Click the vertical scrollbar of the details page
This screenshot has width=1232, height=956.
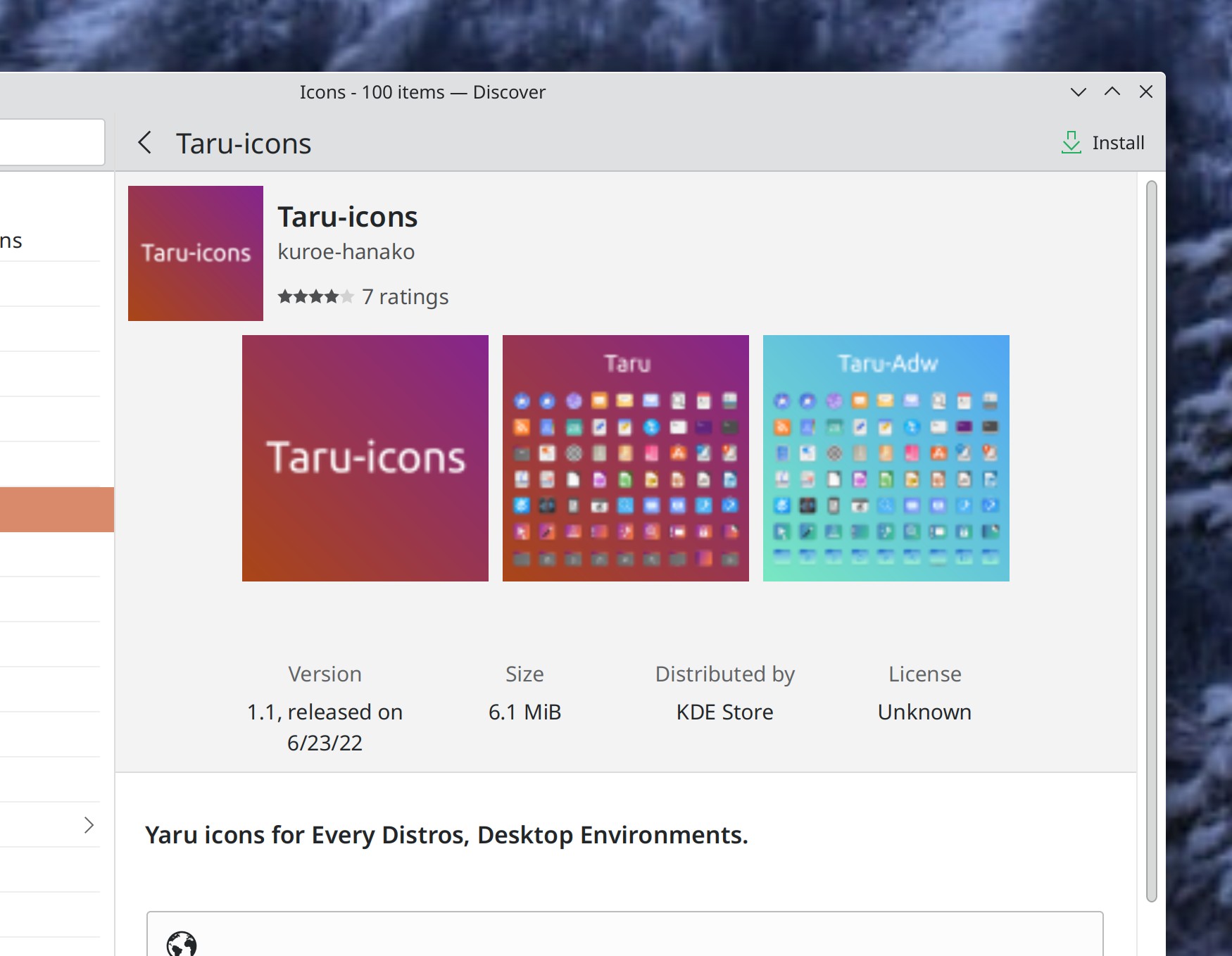(1152, 541)
